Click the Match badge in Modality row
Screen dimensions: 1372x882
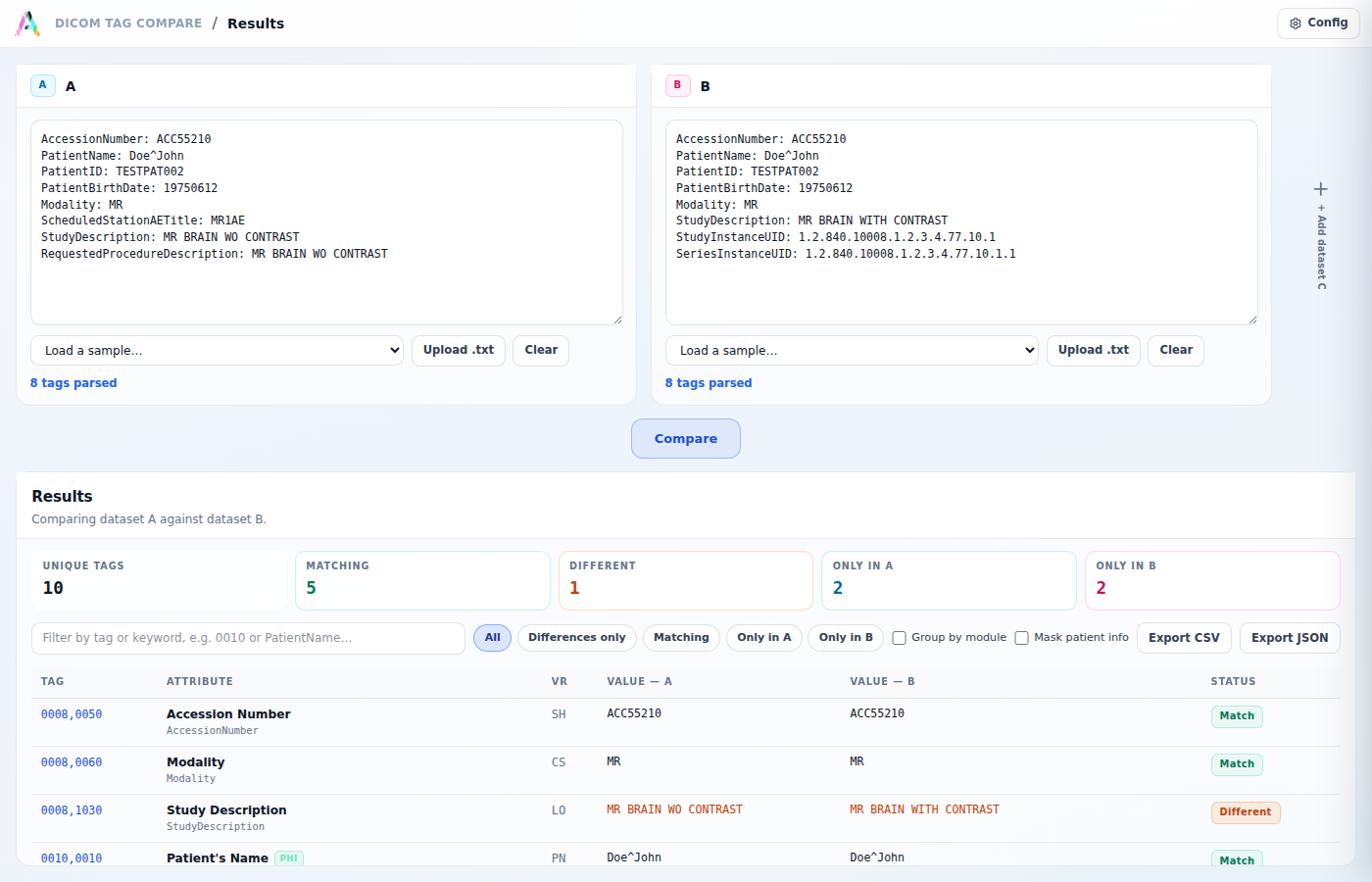click(x=1237, y=764)
